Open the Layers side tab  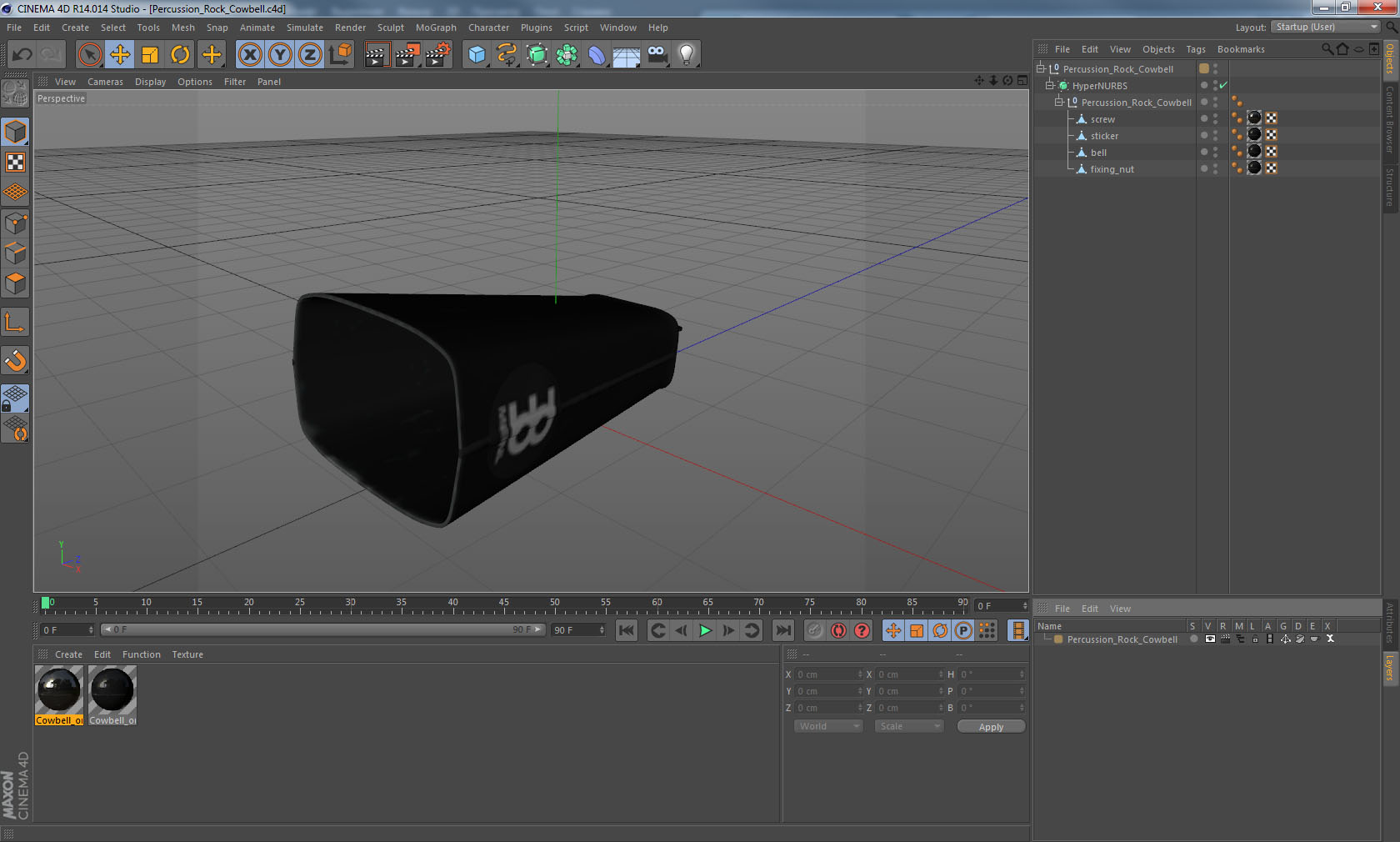coord(1390,668)
